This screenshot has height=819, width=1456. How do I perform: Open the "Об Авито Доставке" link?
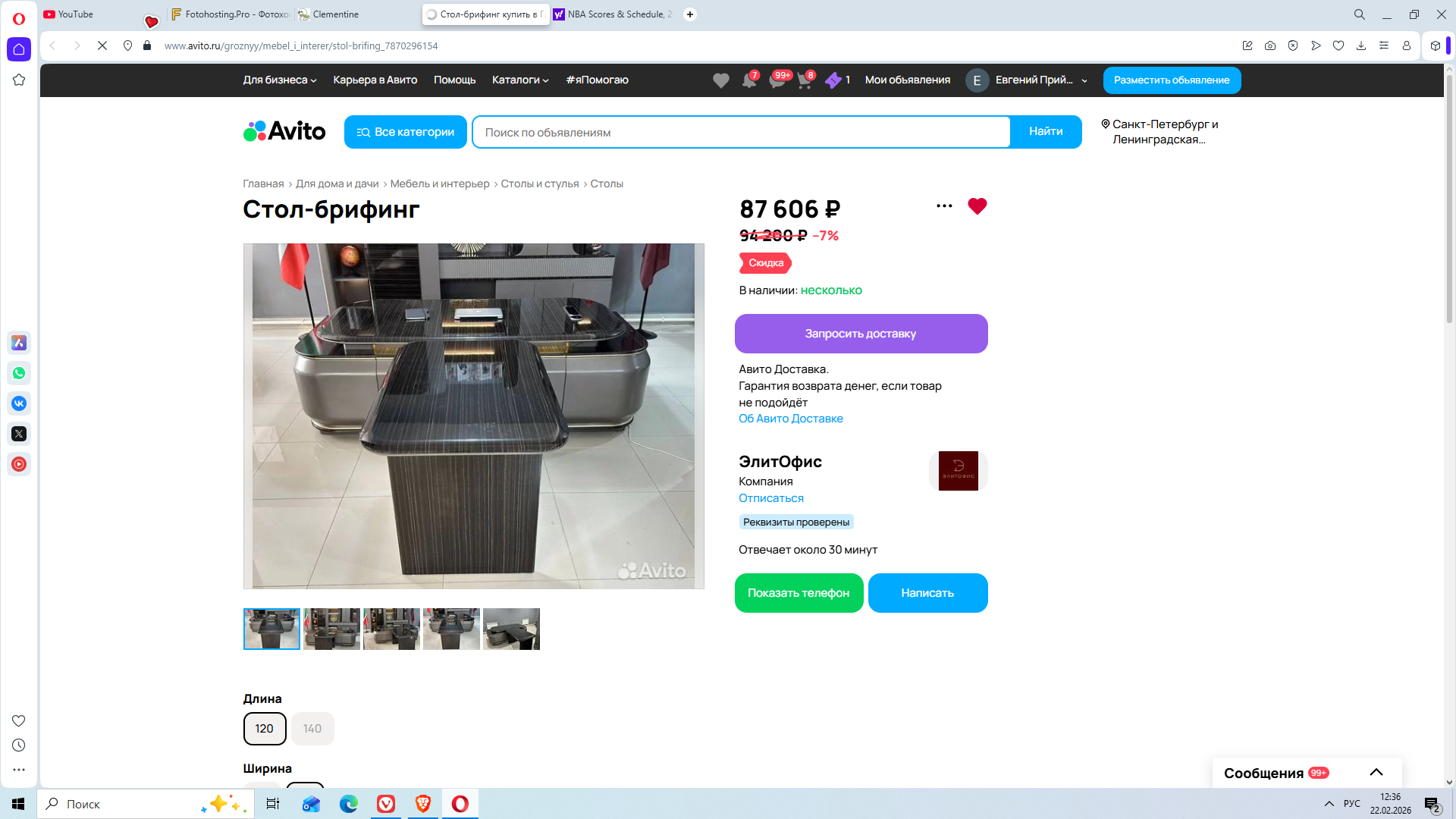790,419
